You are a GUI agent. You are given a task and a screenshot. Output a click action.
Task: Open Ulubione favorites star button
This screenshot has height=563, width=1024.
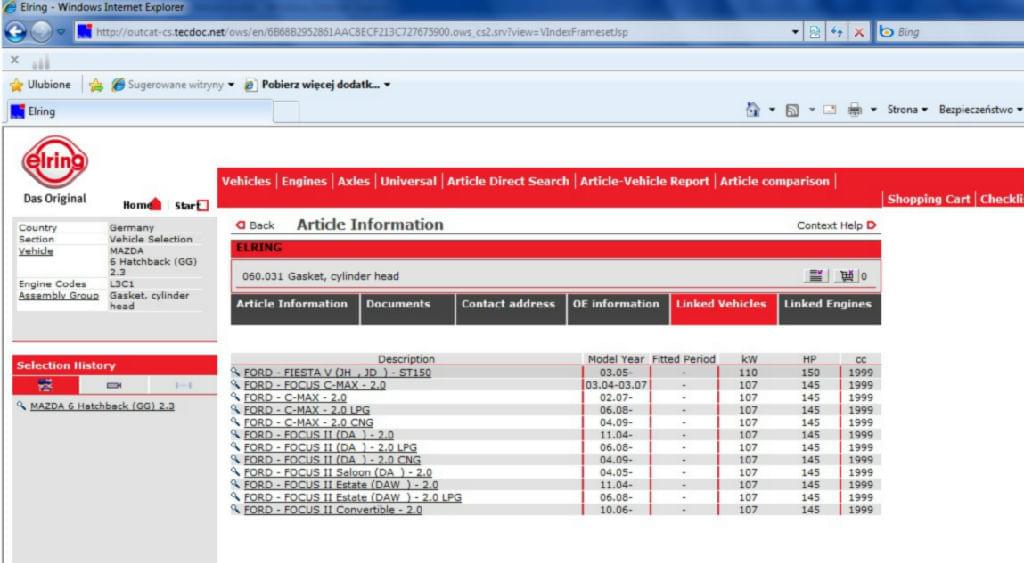pyautogui.click(x=40, y=85)
